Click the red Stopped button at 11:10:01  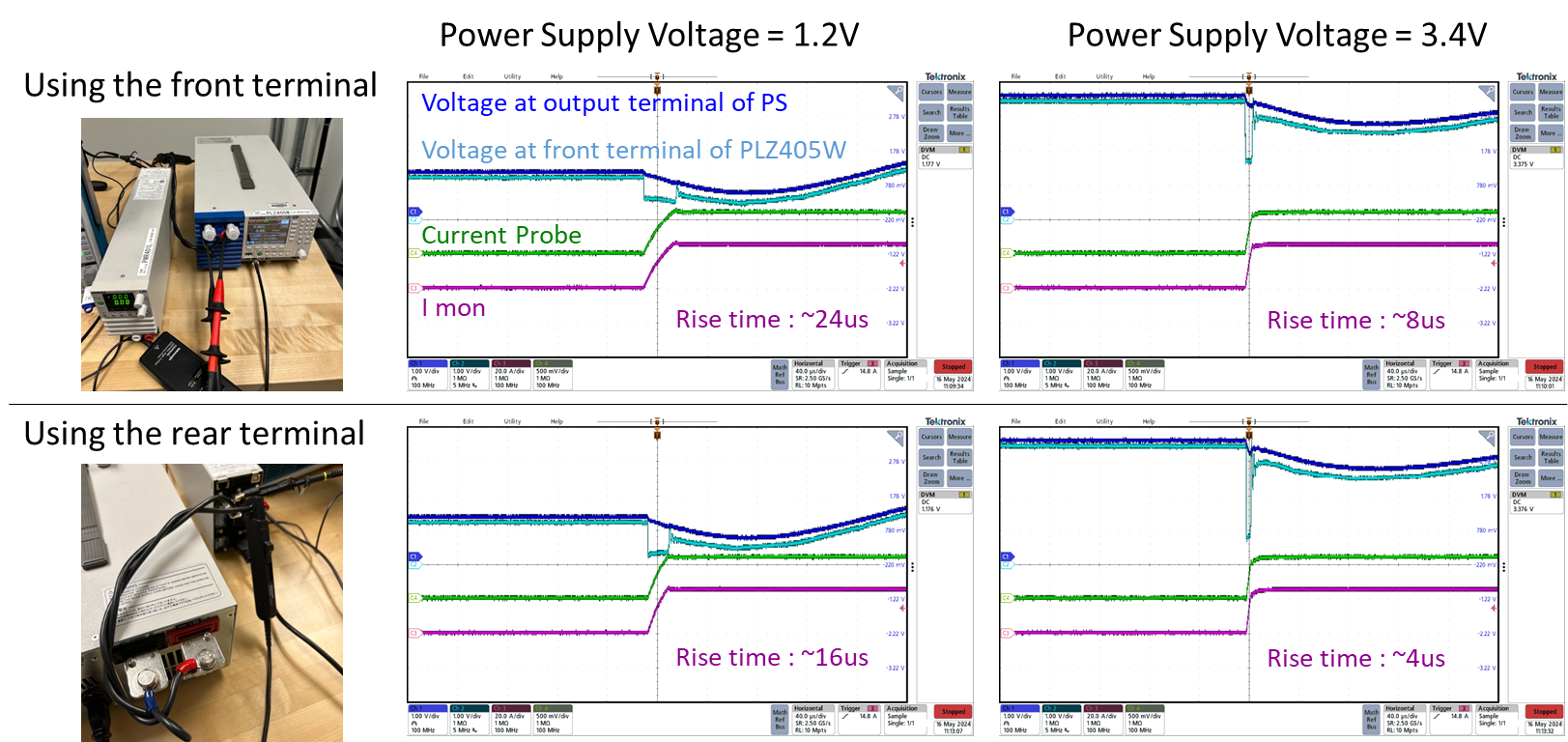coord(1545,367)
